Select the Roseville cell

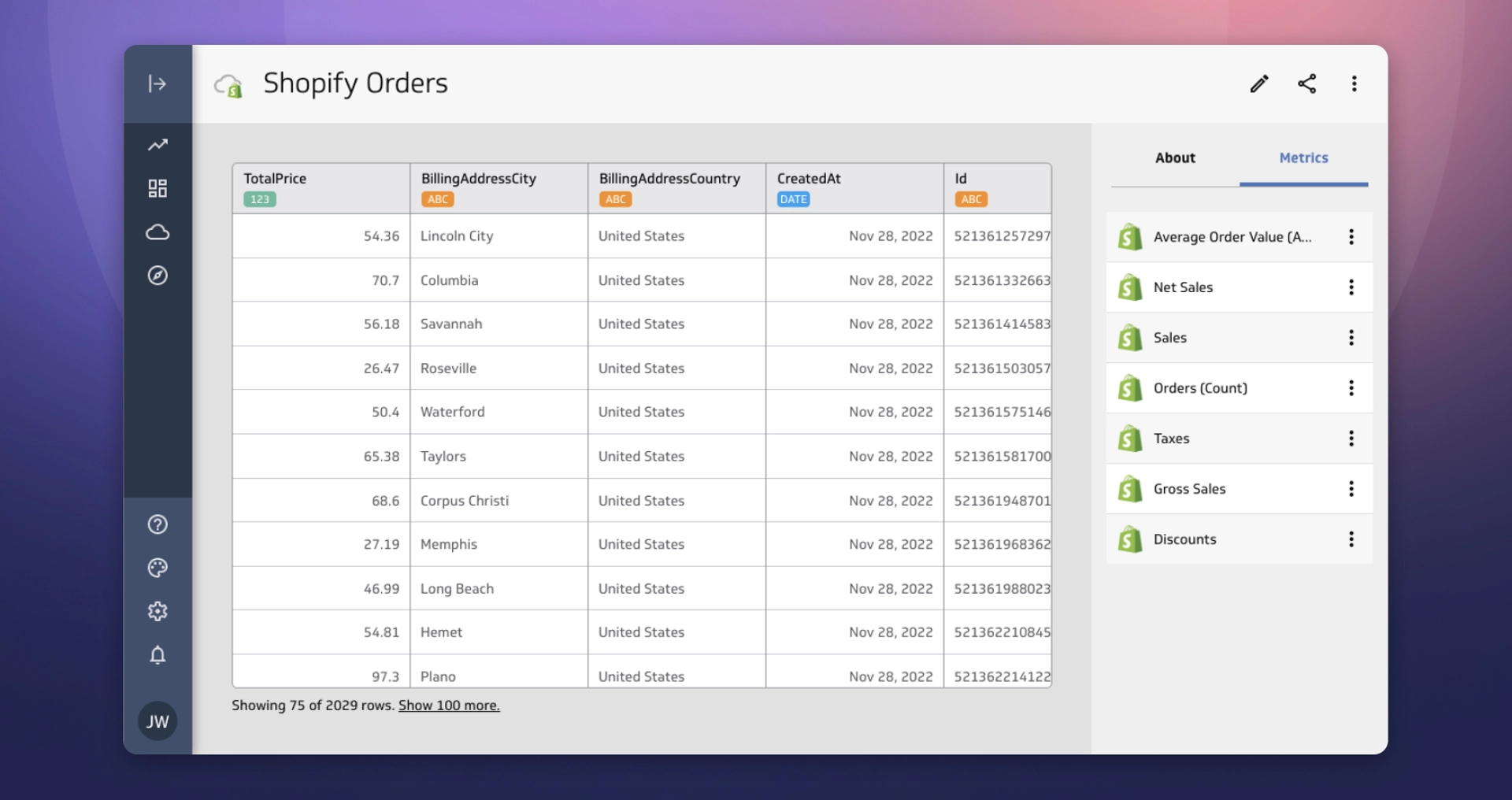point(499,368)
